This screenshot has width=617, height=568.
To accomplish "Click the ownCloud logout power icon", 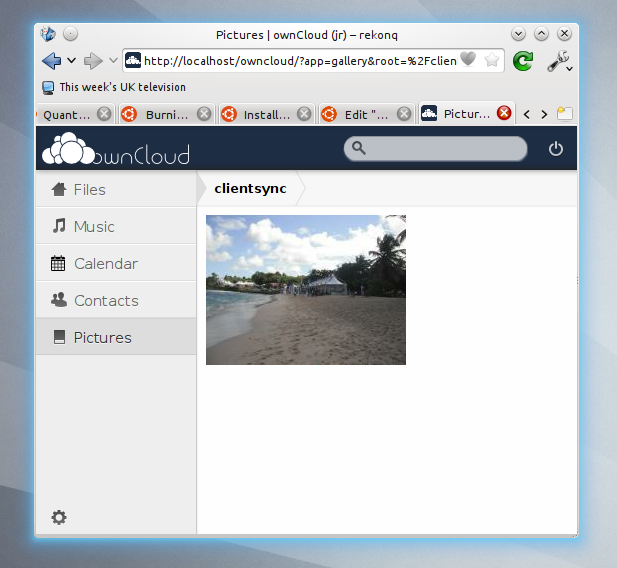I will [x=556, y=149].
